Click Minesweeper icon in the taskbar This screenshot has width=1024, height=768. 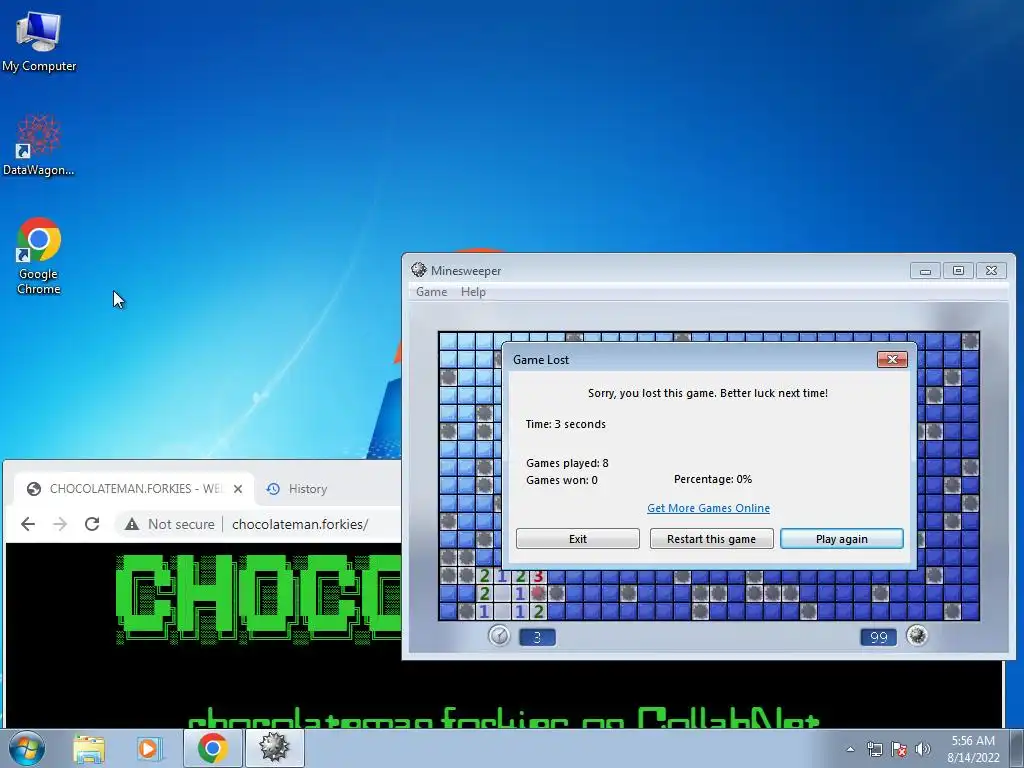tap(274, 748)
